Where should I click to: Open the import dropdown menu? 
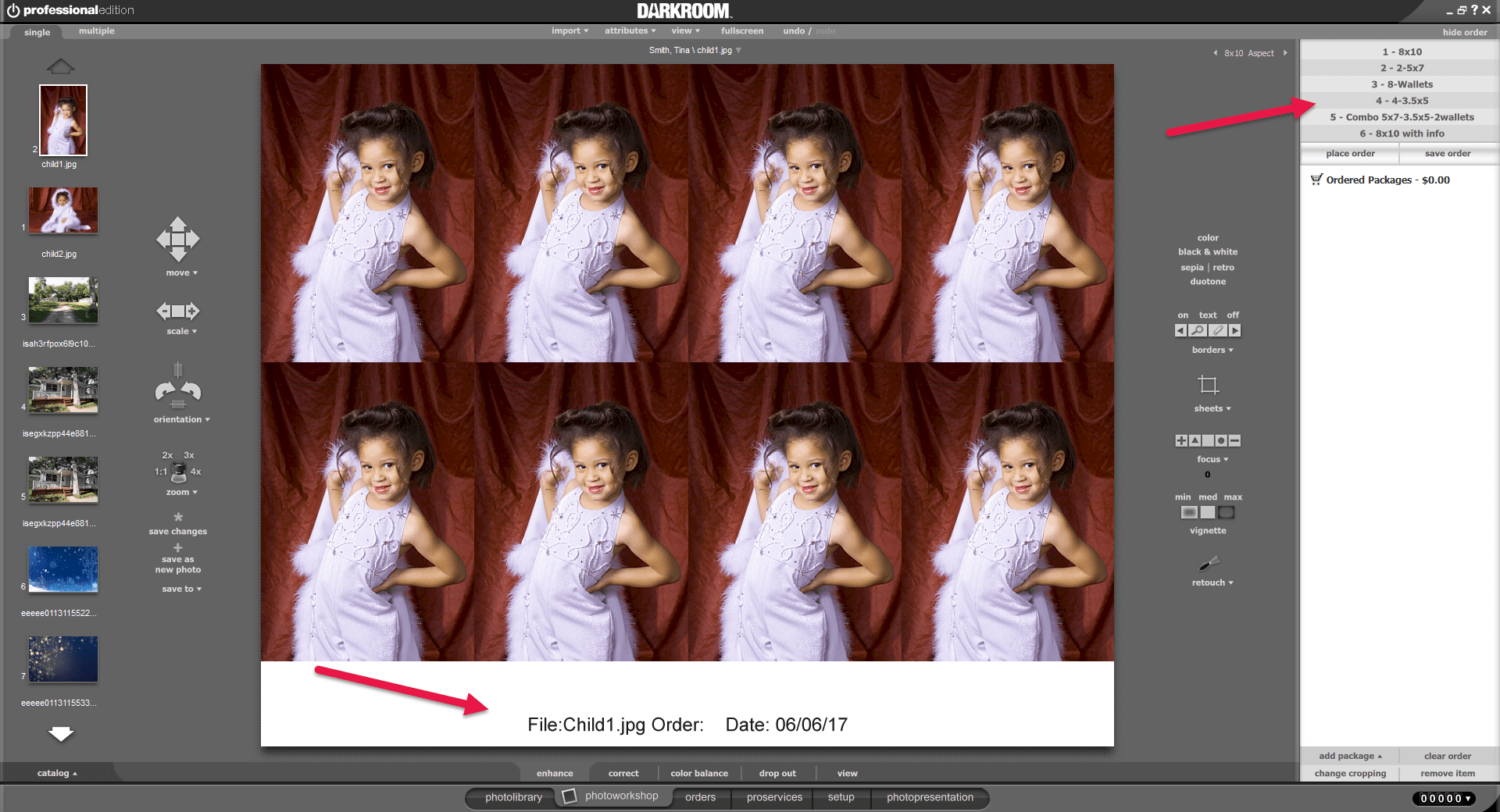pos(570,30)
